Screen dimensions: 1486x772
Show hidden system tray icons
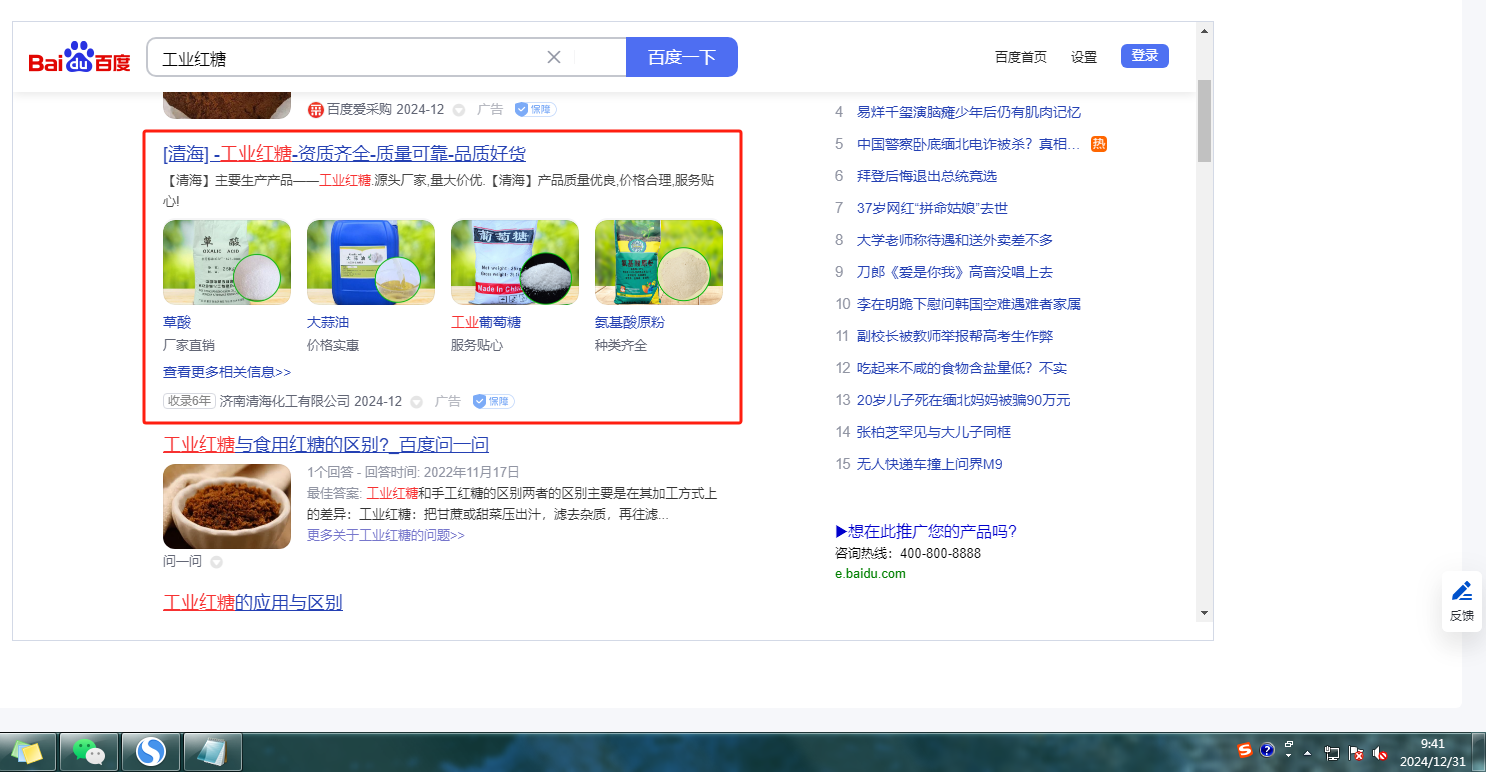pos(1307,753)
